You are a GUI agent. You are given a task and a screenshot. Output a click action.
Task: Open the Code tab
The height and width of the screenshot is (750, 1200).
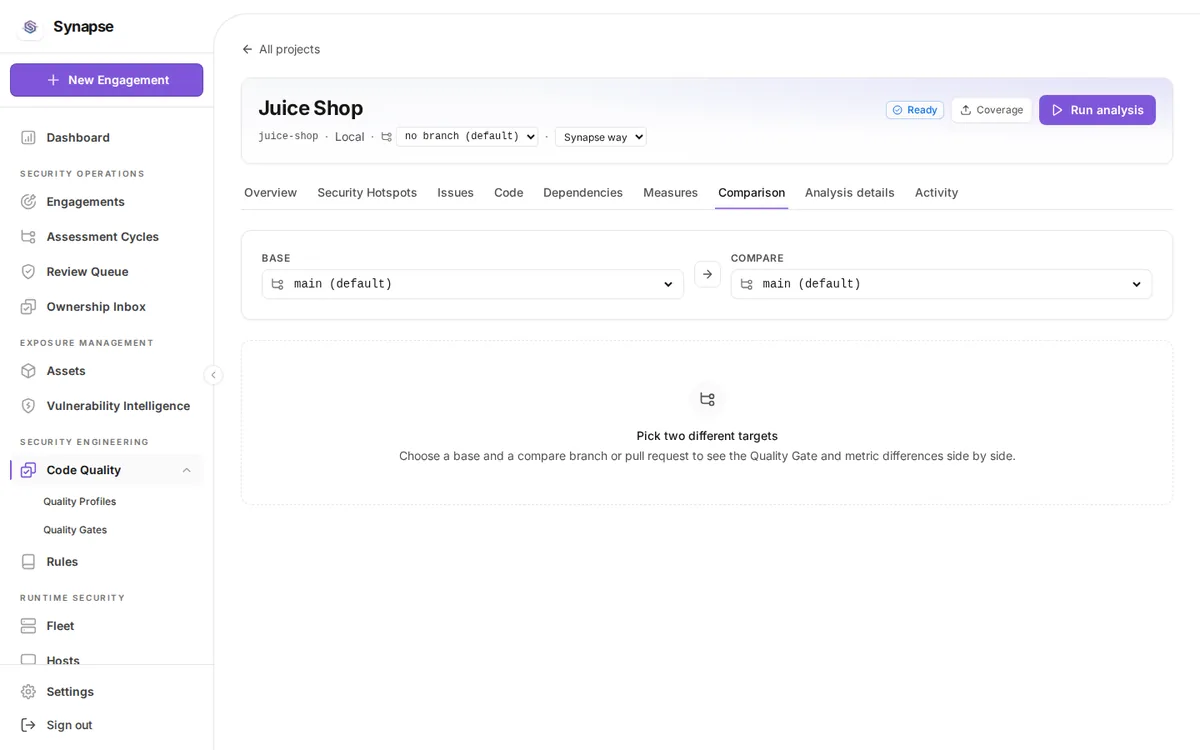508,192
